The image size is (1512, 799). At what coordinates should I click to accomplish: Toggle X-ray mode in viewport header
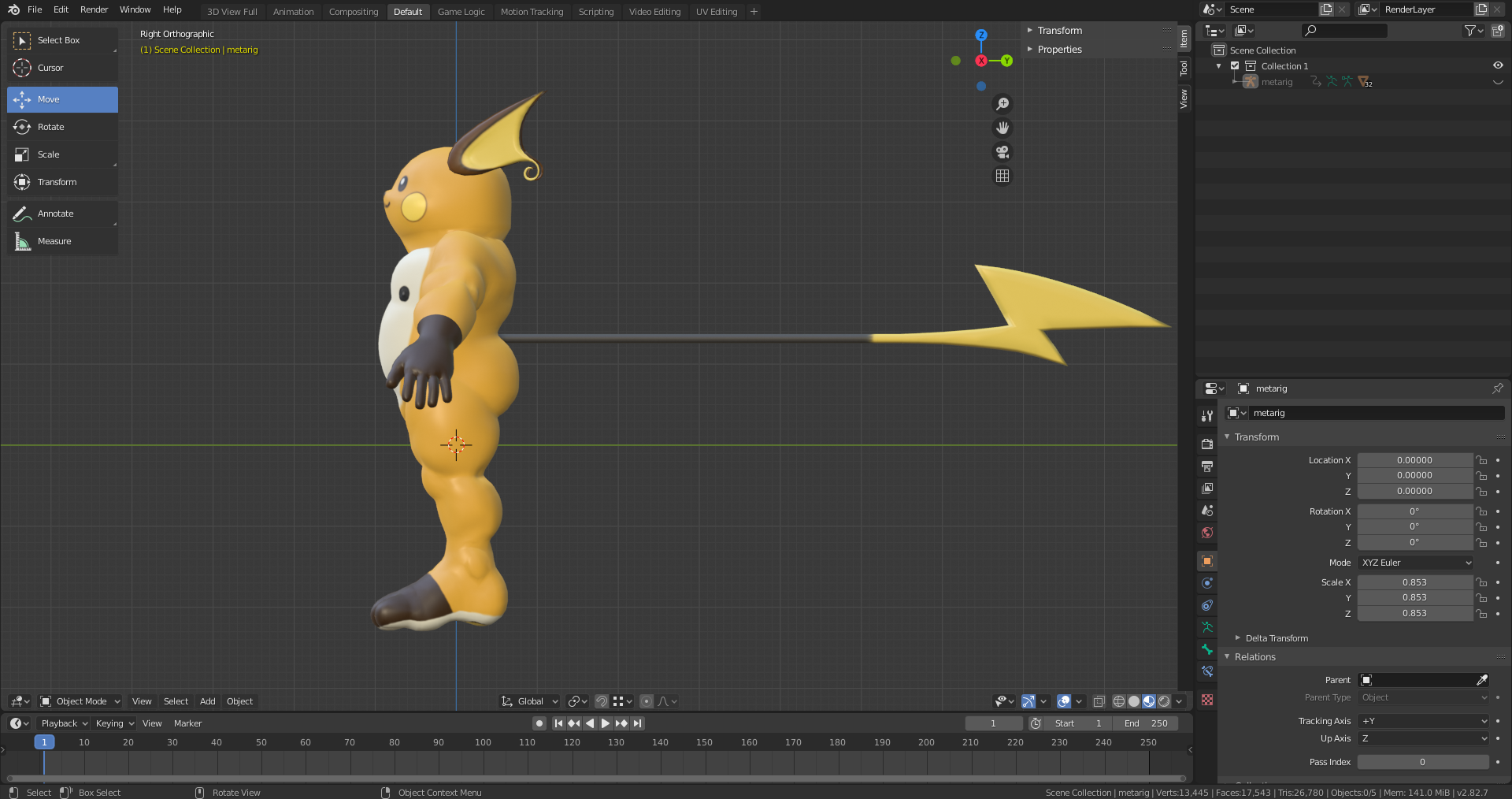point(1099,701)
